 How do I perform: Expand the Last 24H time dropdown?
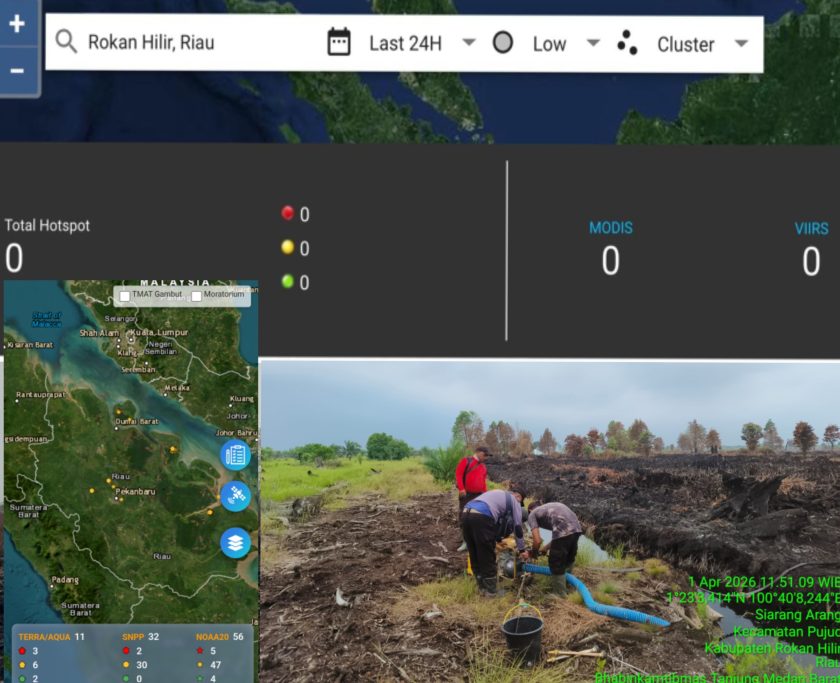tap(468, 43)
